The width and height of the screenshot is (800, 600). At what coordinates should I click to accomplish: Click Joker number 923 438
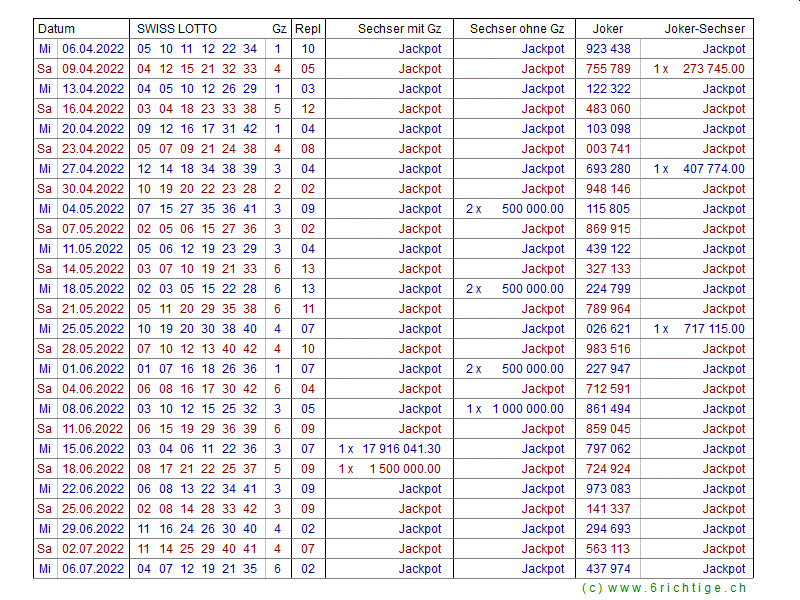pos(608,49)
